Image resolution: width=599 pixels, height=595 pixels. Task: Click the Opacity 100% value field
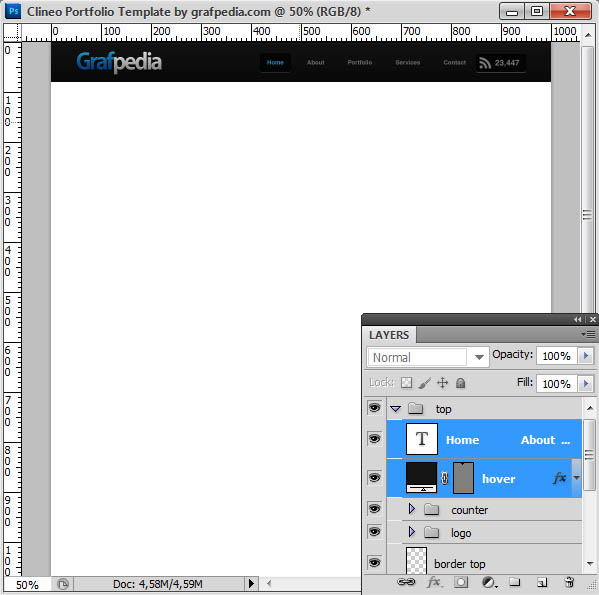tap(557, 356)
